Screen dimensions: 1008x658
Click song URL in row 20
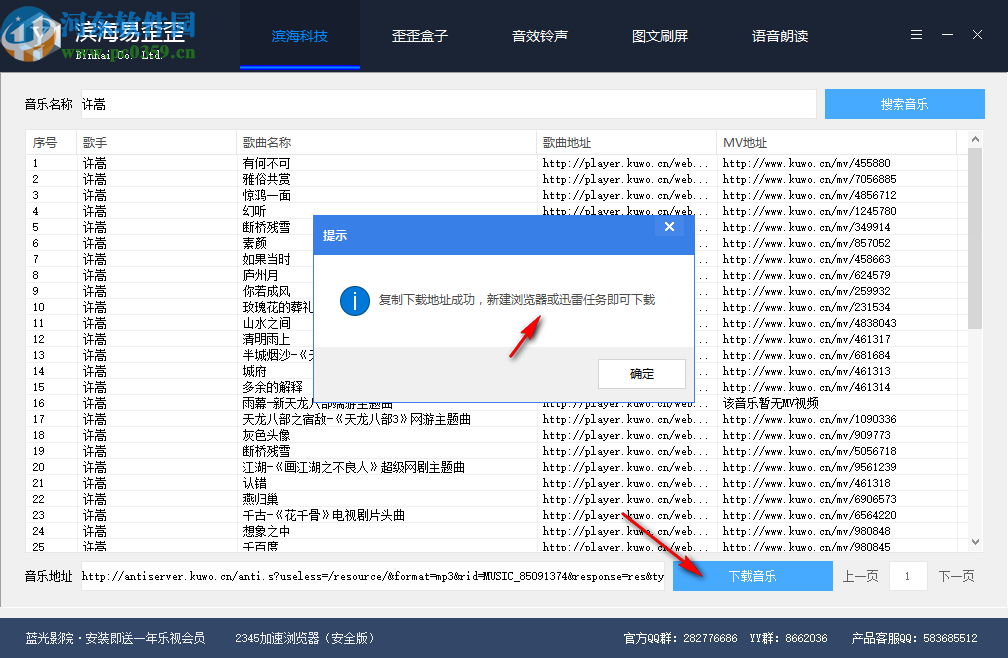pos(626,467)
